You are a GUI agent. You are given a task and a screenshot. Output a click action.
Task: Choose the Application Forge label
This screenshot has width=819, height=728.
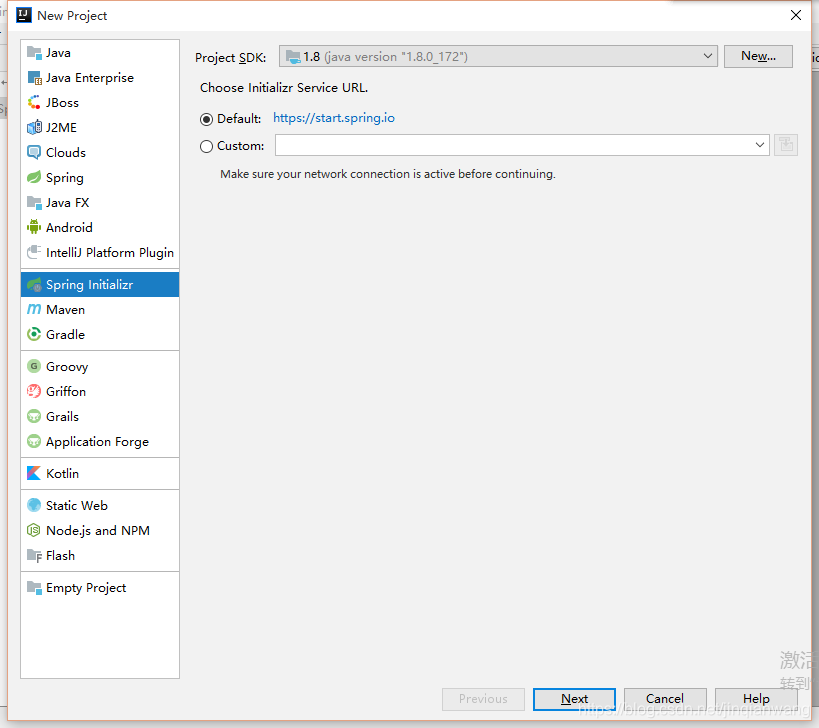point(97,442)
